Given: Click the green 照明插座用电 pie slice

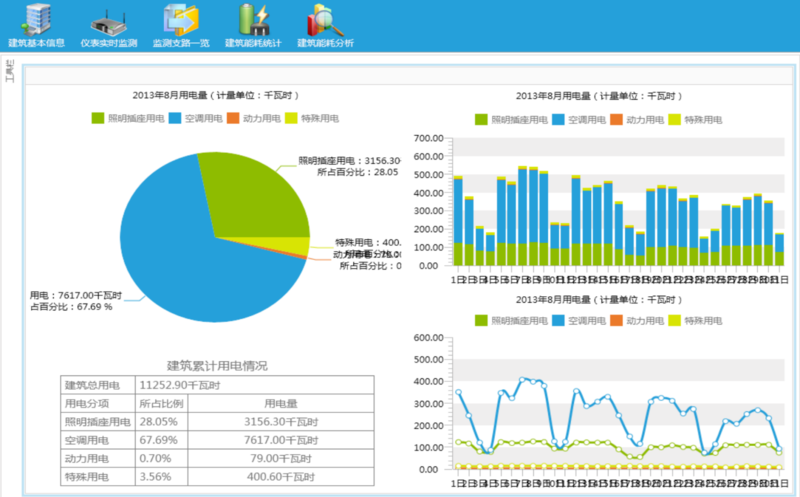Looking at the screenshot, I should tap(260, 195).
